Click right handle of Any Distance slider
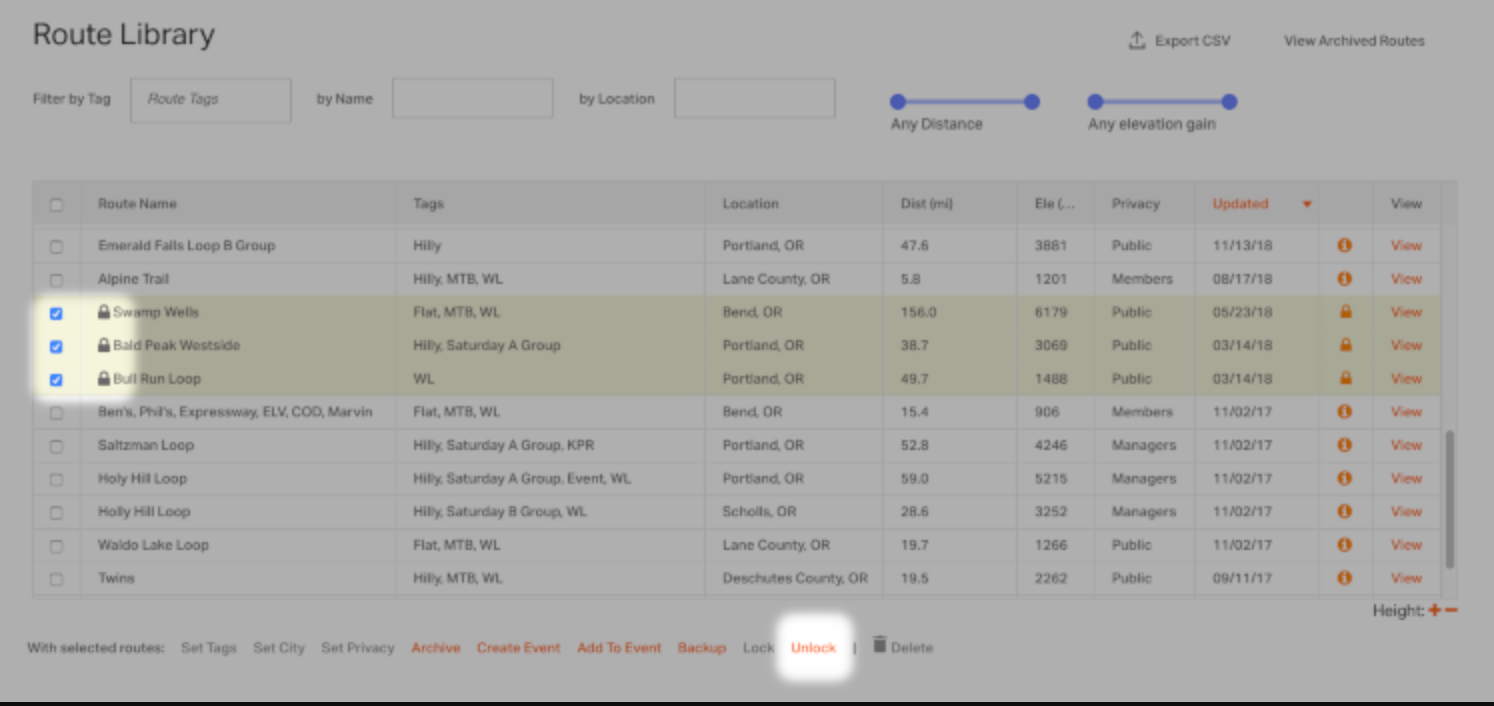 1032,102
